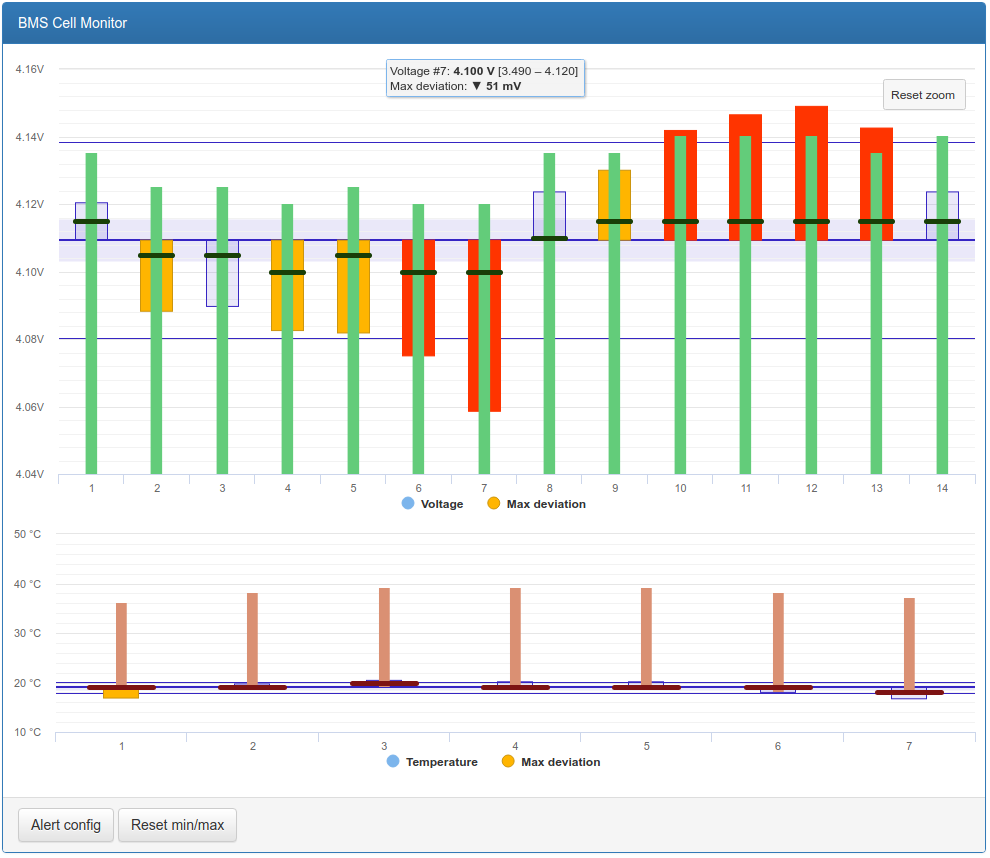
Task: Click the temperature bar for sensor 7
Action: coord(909,640)
